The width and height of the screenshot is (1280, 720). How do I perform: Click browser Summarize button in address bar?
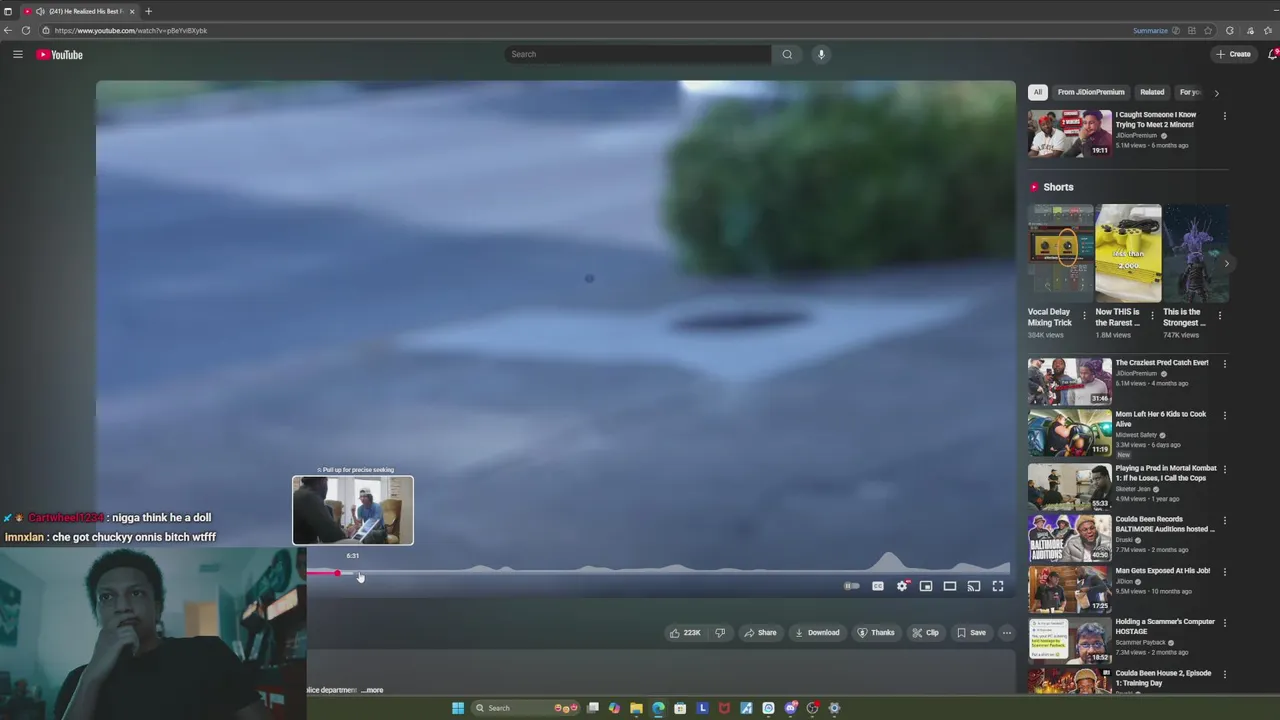(1150, 30)
